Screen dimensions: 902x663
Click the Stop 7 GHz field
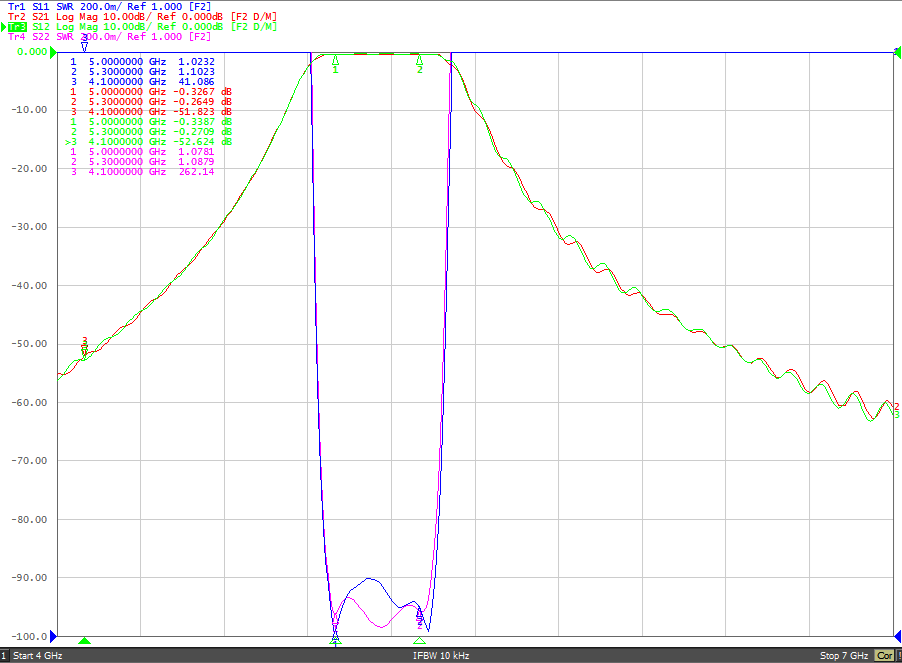(844, 656)
